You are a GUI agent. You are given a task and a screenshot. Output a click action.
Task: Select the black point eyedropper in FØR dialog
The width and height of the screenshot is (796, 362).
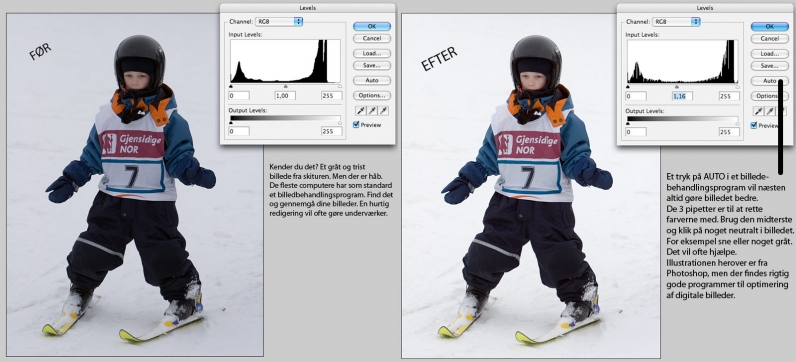[361, 110]
